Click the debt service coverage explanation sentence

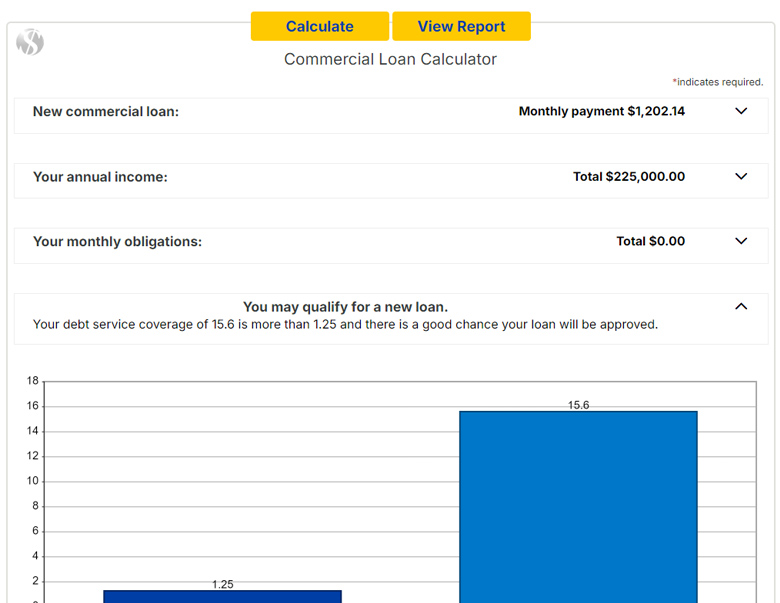[x=345, y=324]
